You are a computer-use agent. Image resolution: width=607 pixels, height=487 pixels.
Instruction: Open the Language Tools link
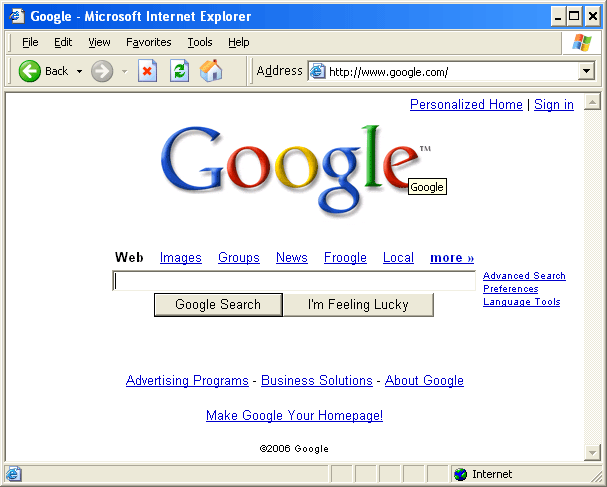521,302
